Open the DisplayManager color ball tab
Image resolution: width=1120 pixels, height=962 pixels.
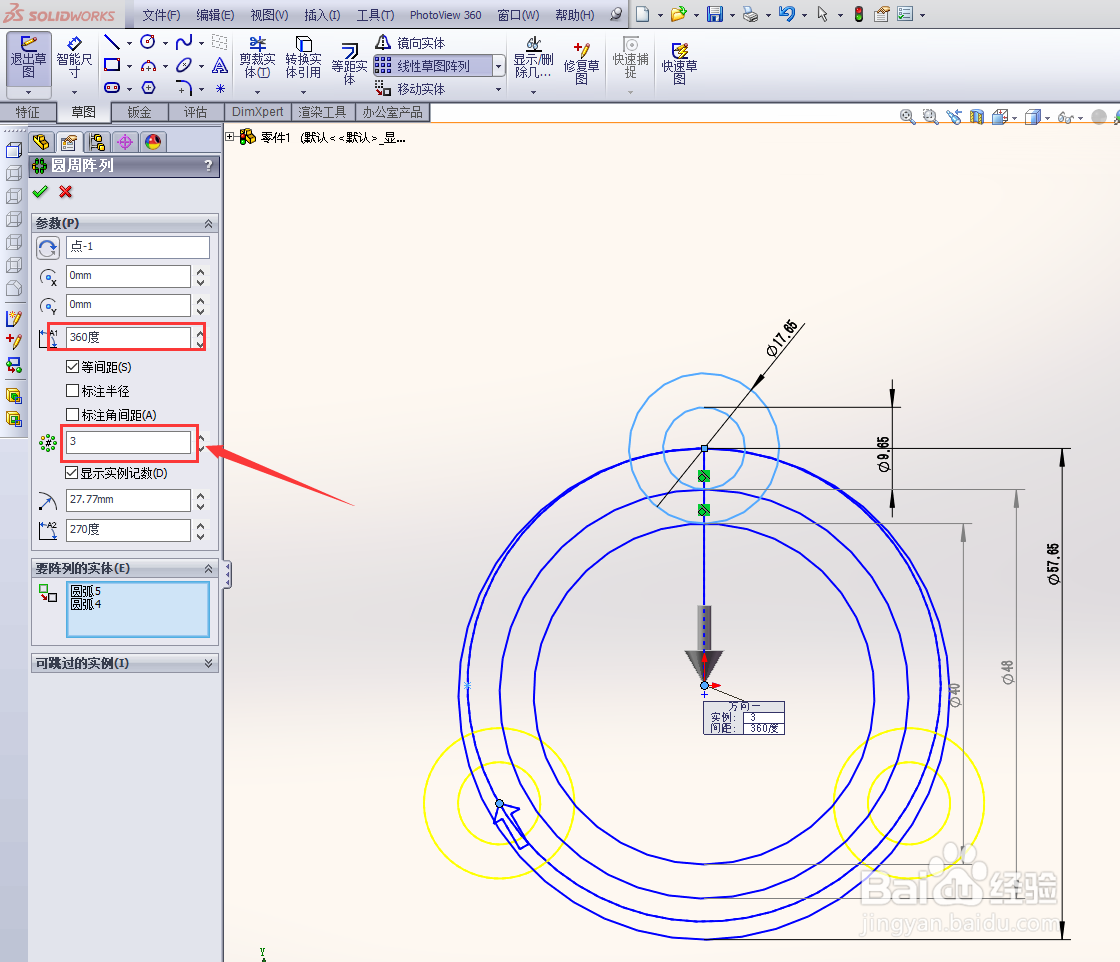pyautogui.click(x=153, y=141)
